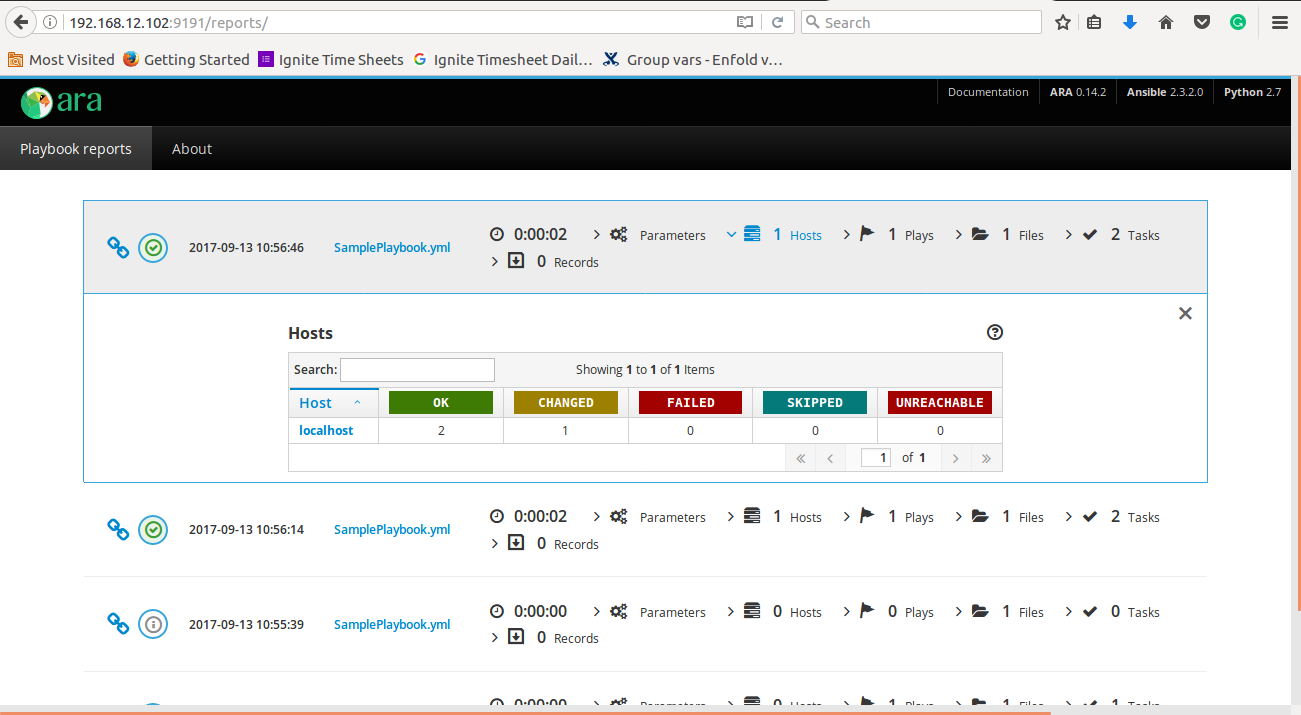The height and width of the screenshot is (715, 1301).
Task: Open Getting Started bookmark
Action: (186, 60)
